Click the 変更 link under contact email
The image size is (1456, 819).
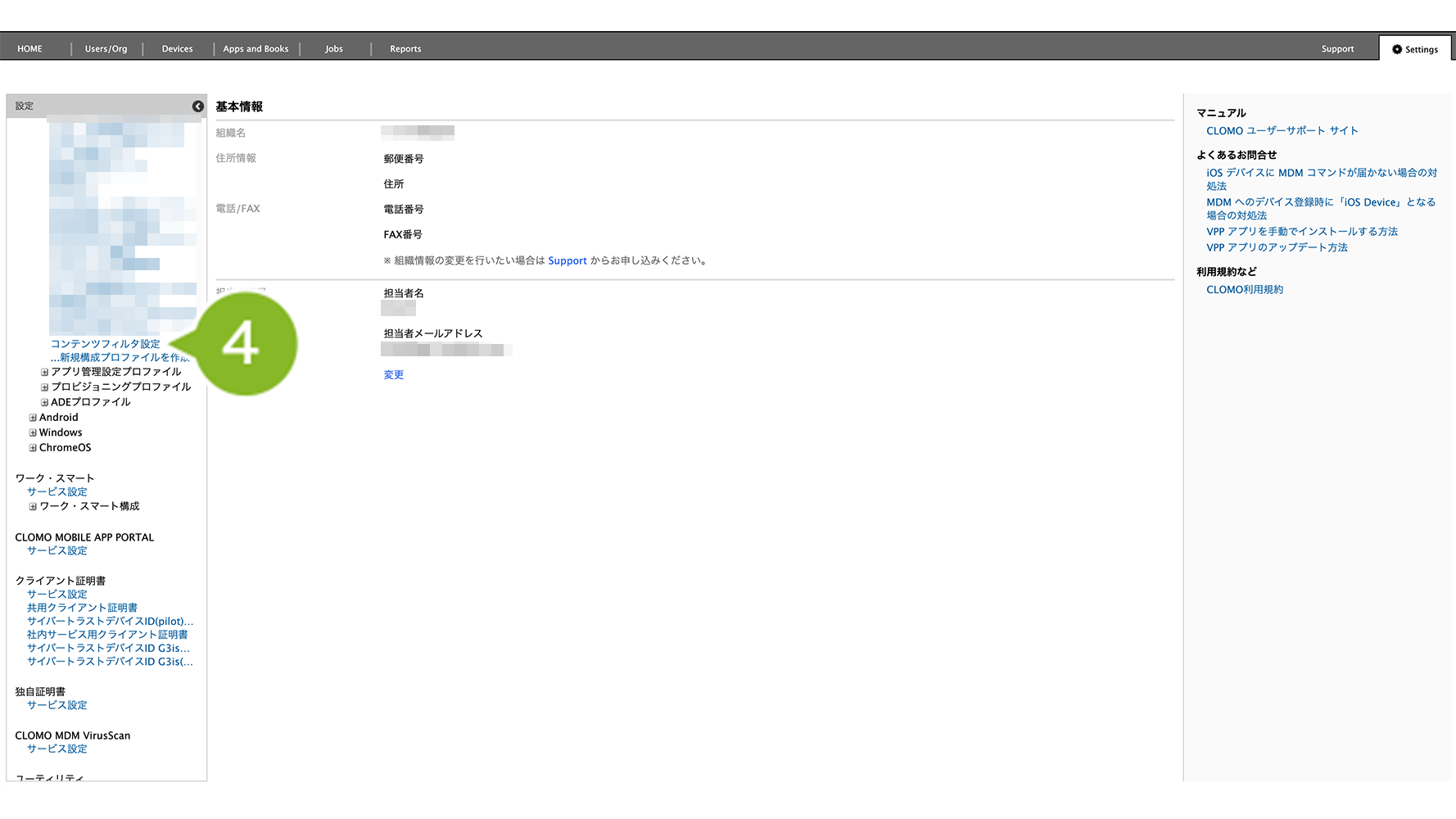tap(393, 375)
